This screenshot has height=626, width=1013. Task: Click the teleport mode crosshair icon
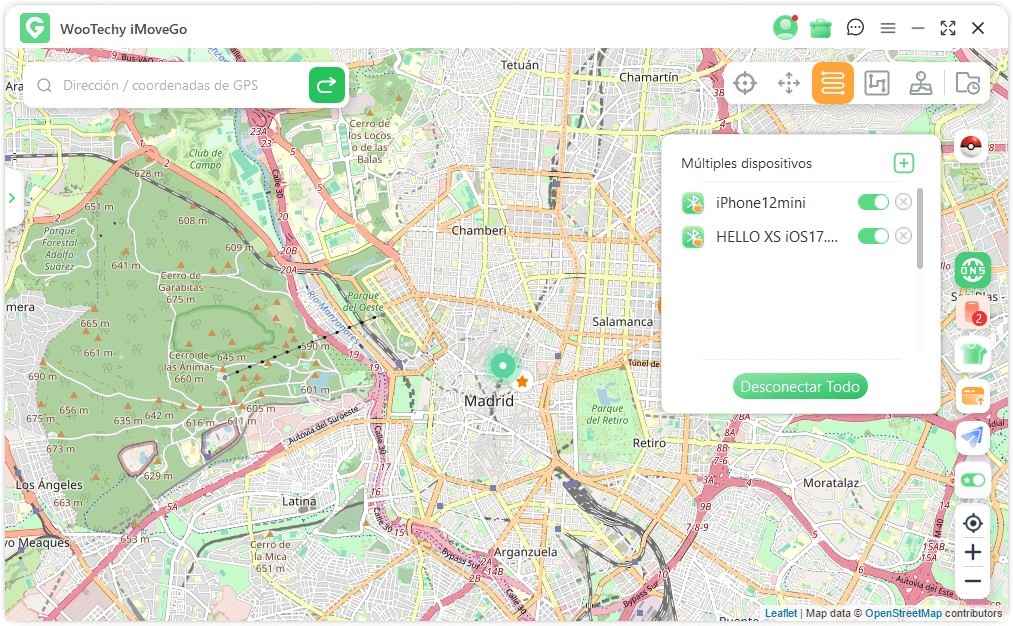click(x=745, y=84)
